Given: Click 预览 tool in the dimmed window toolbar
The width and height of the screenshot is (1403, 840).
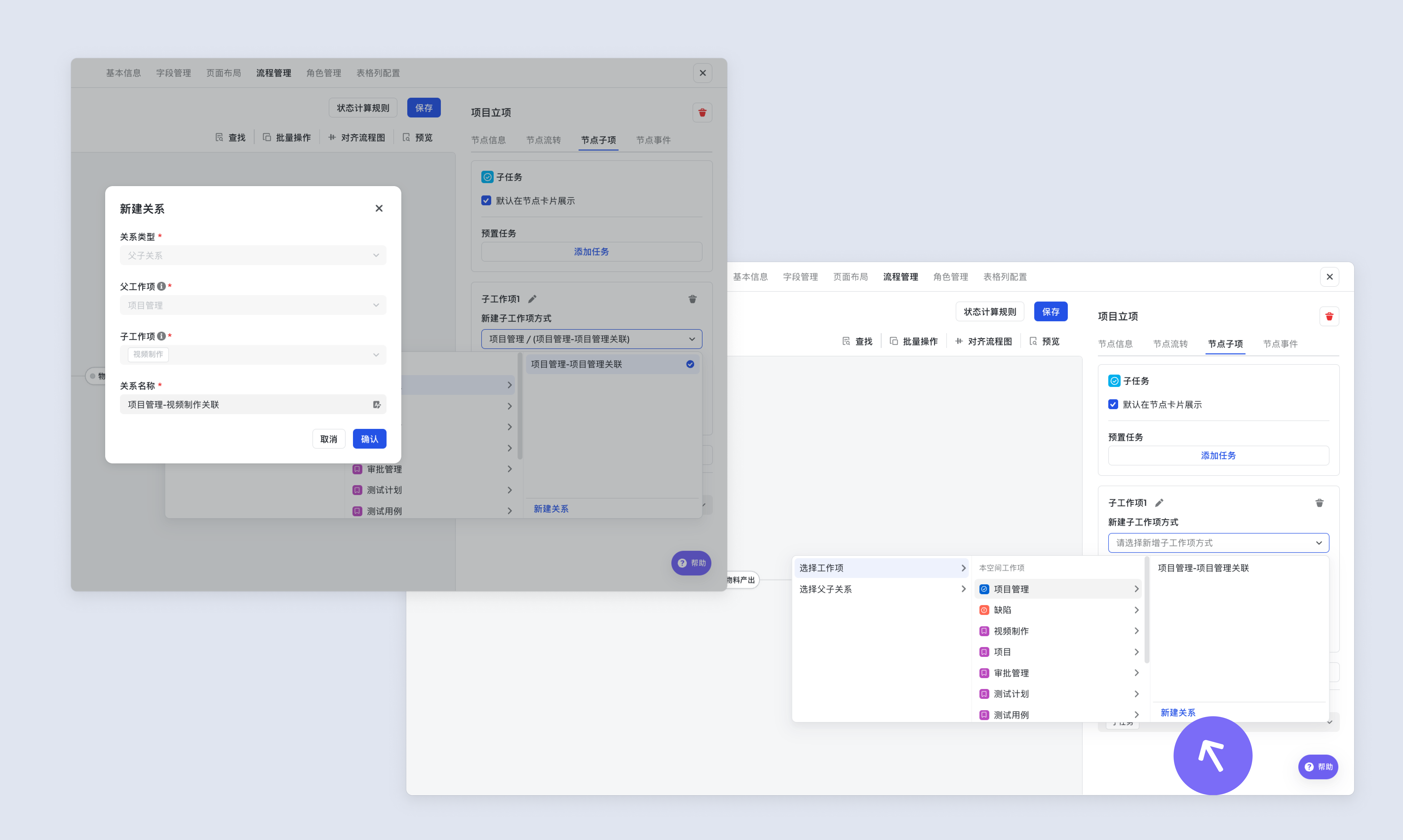Looking at the screenshot, I should tap(417, 137).
